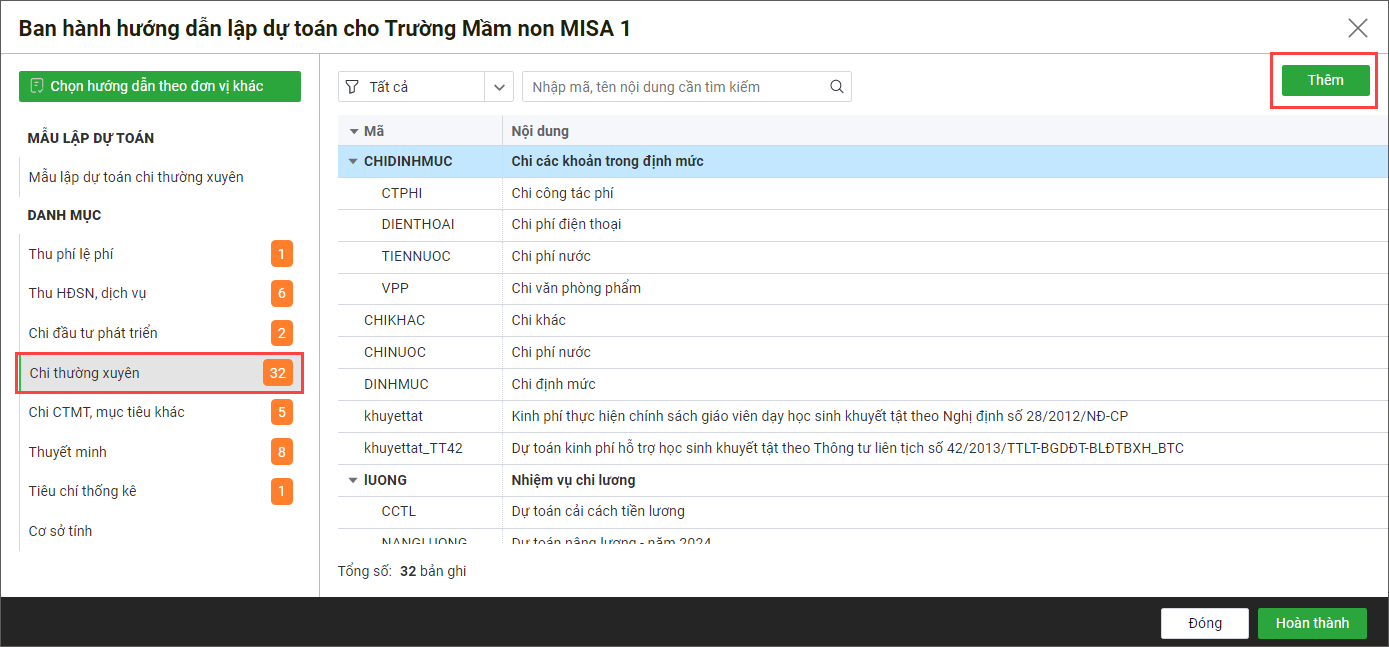This screenshot has height=647, width=1389.
Task: Collapse the lUONG group row
Action: 353,480
